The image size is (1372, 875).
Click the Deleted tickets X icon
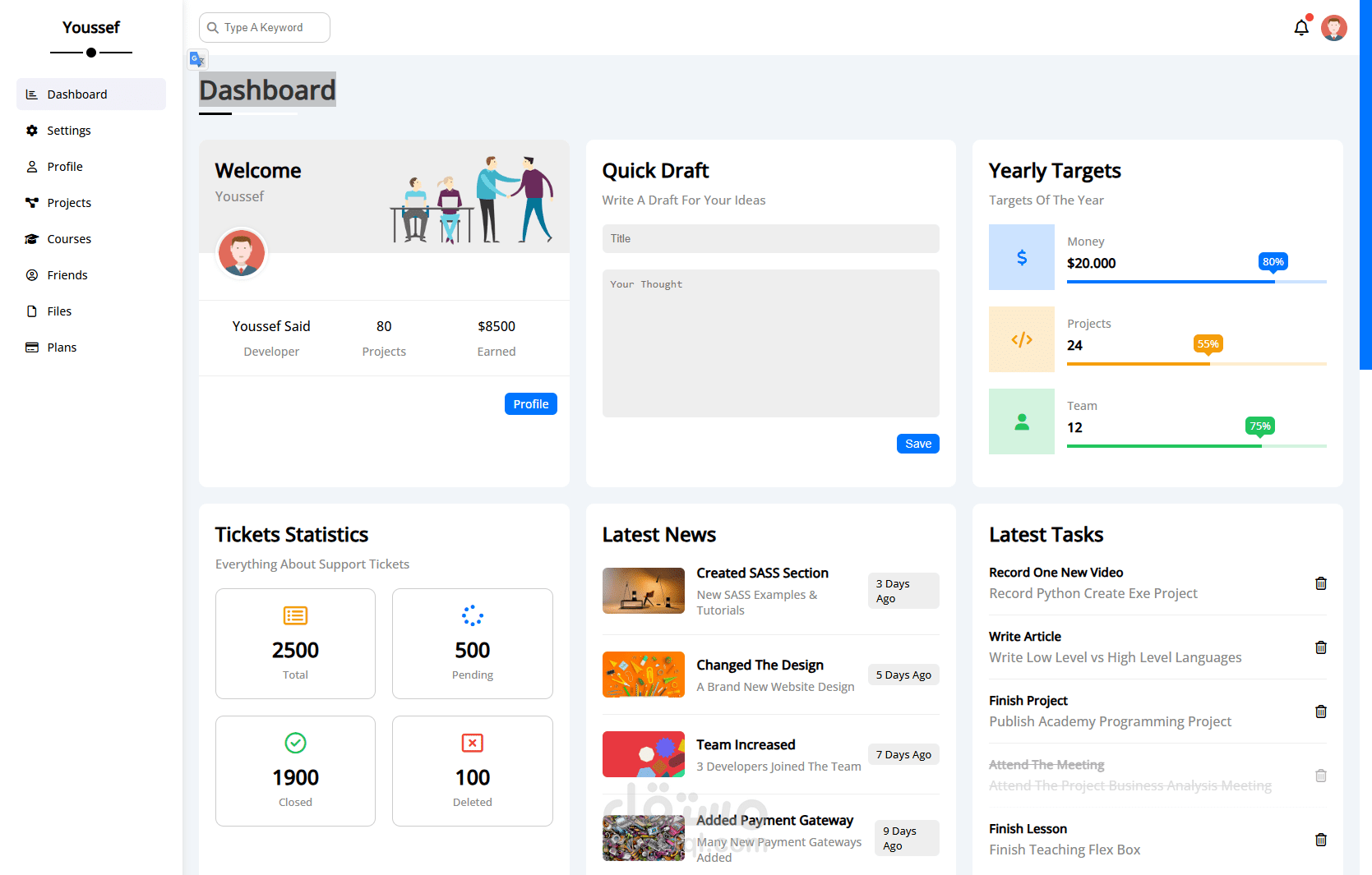click(x=473, y=743)
